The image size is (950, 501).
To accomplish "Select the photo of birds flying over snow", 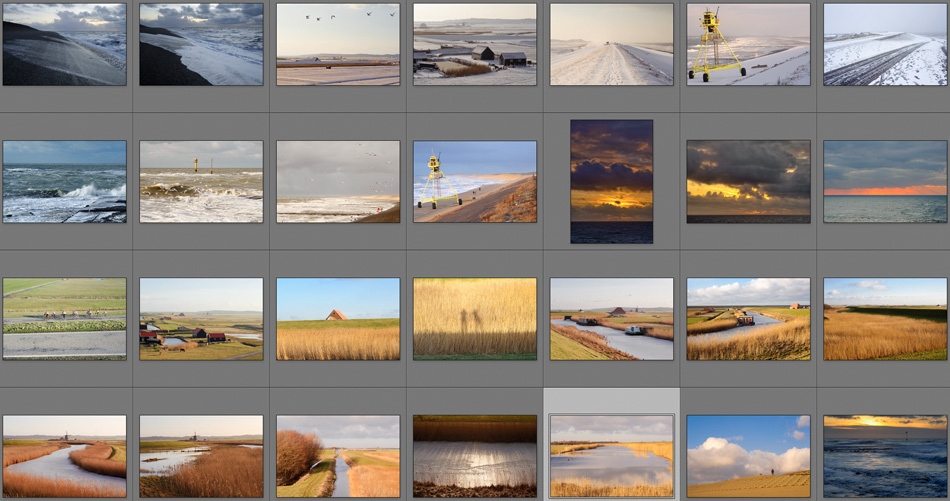I will click(338, 44).
